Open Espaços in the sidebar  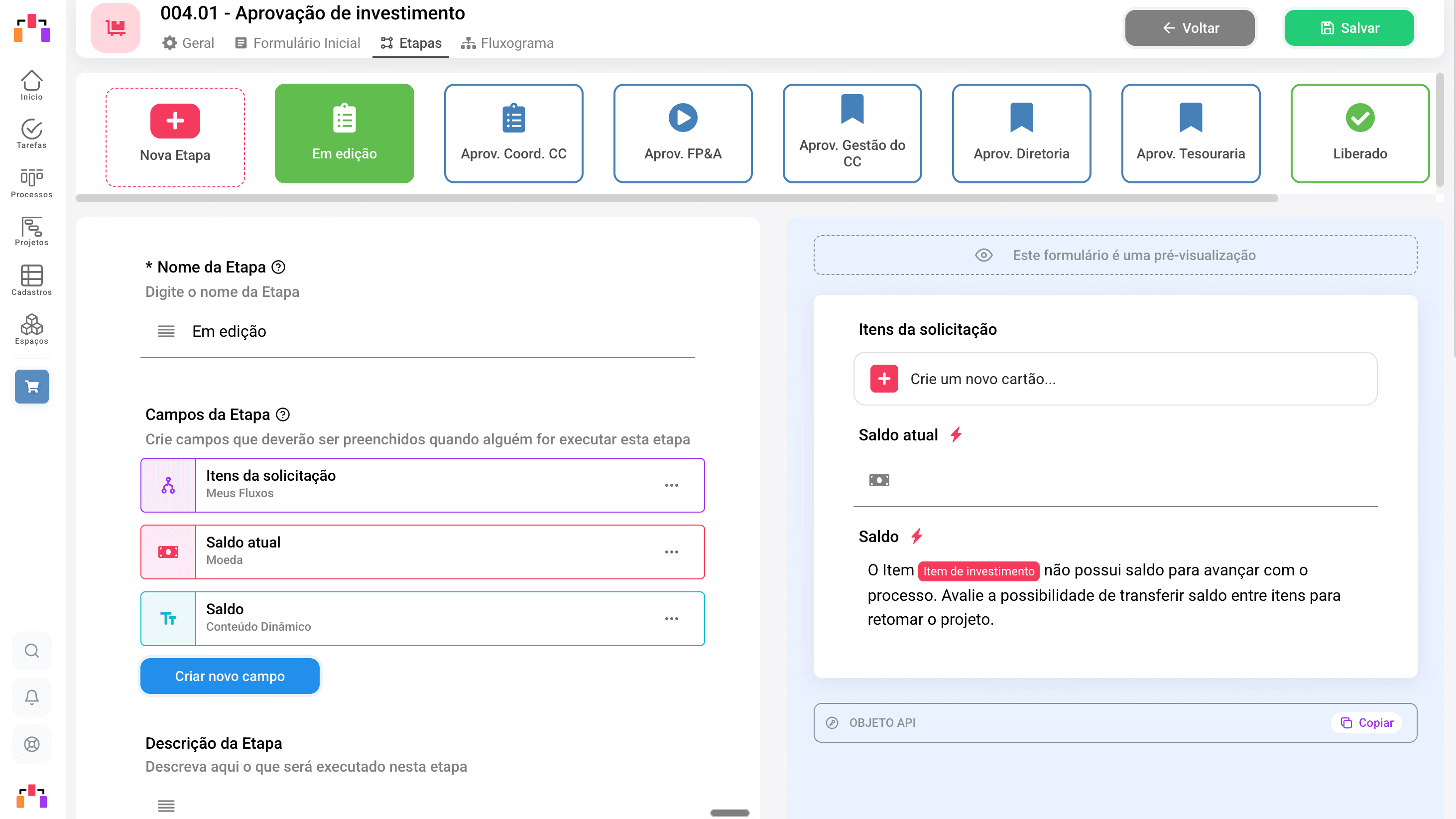tap(32, 329)
